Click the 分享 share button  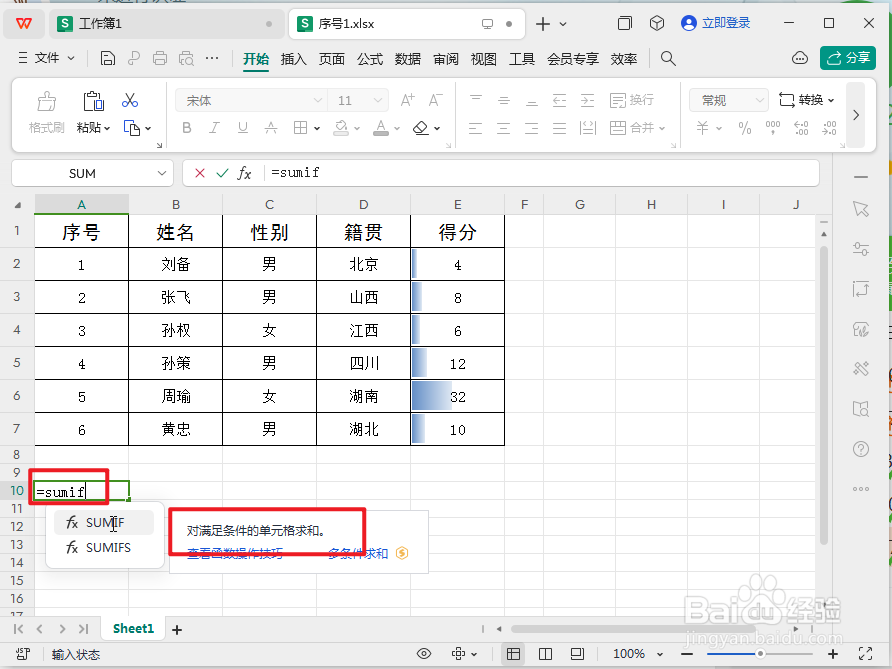coord(848,58)
